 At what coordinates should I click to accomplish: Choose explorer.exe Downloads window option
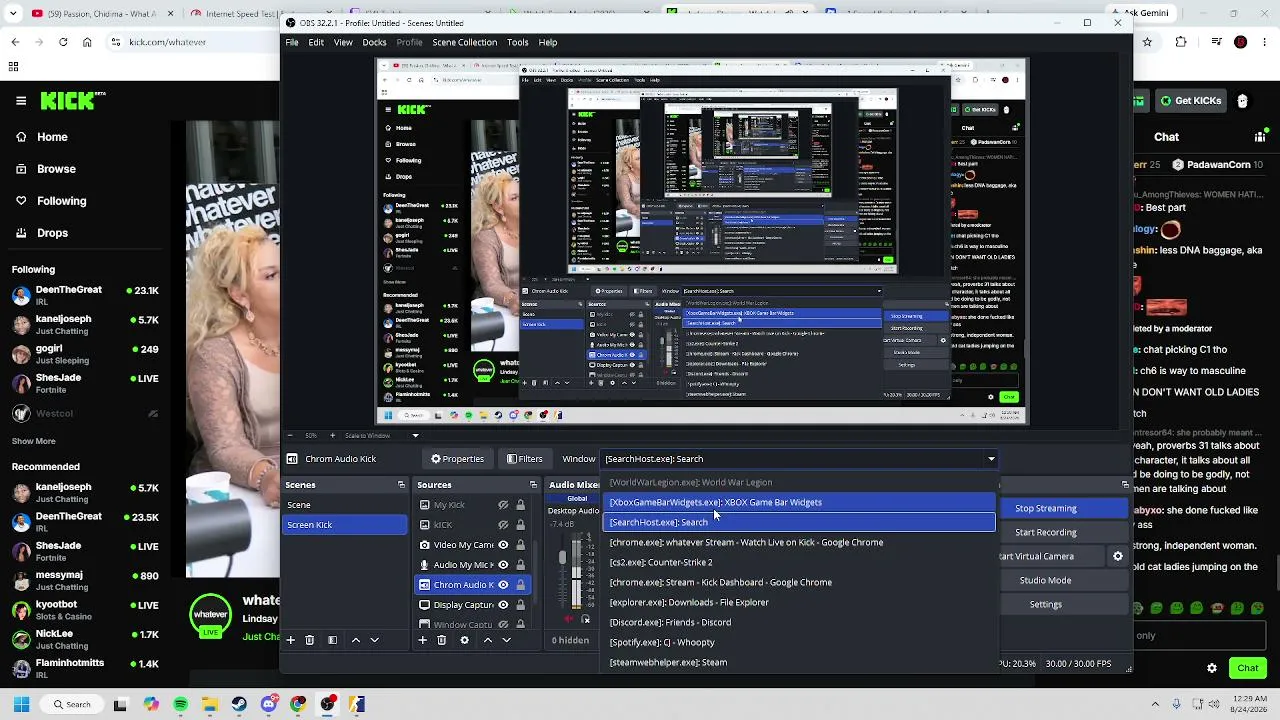point(799,602)
